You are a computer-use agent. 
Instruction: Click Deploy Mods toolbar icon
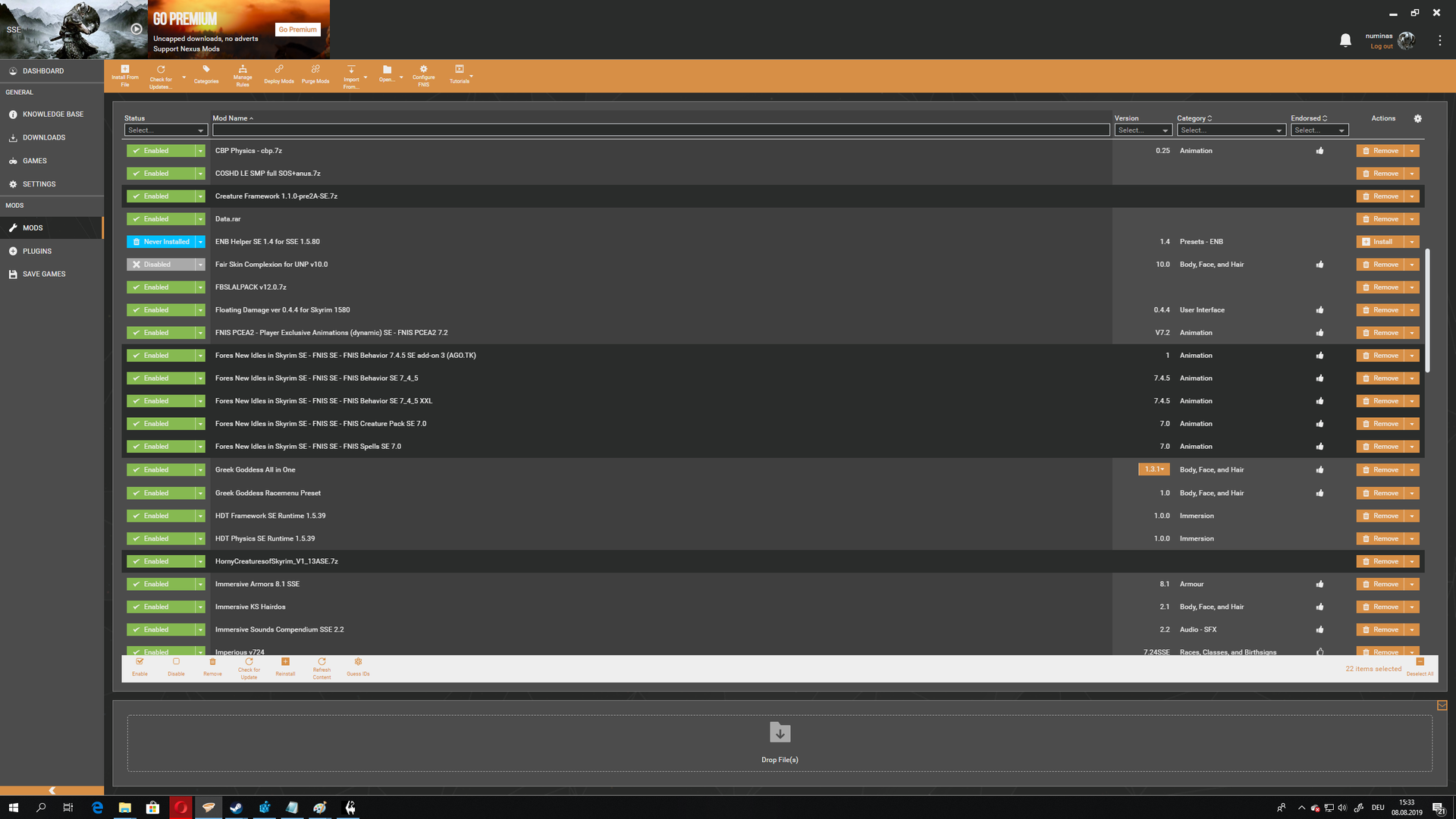coord(279,74)
